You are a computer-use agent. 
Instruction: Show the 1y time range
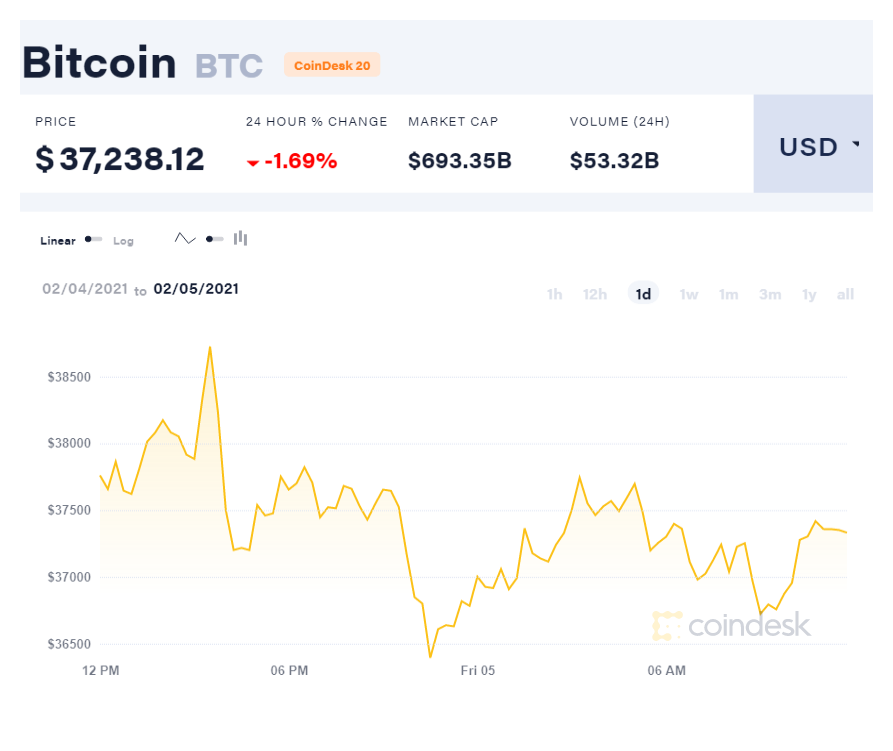[809, 294]
